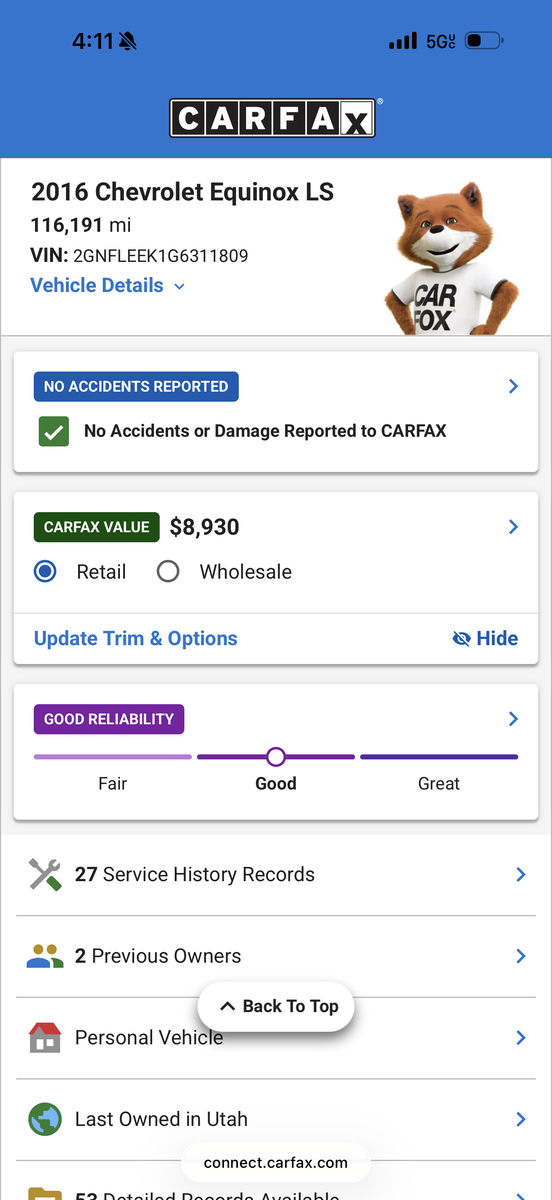Click the reliability slider Good marker
Image resolution: width=552 pixels, height=1200 pixels.
click(276, 757)
